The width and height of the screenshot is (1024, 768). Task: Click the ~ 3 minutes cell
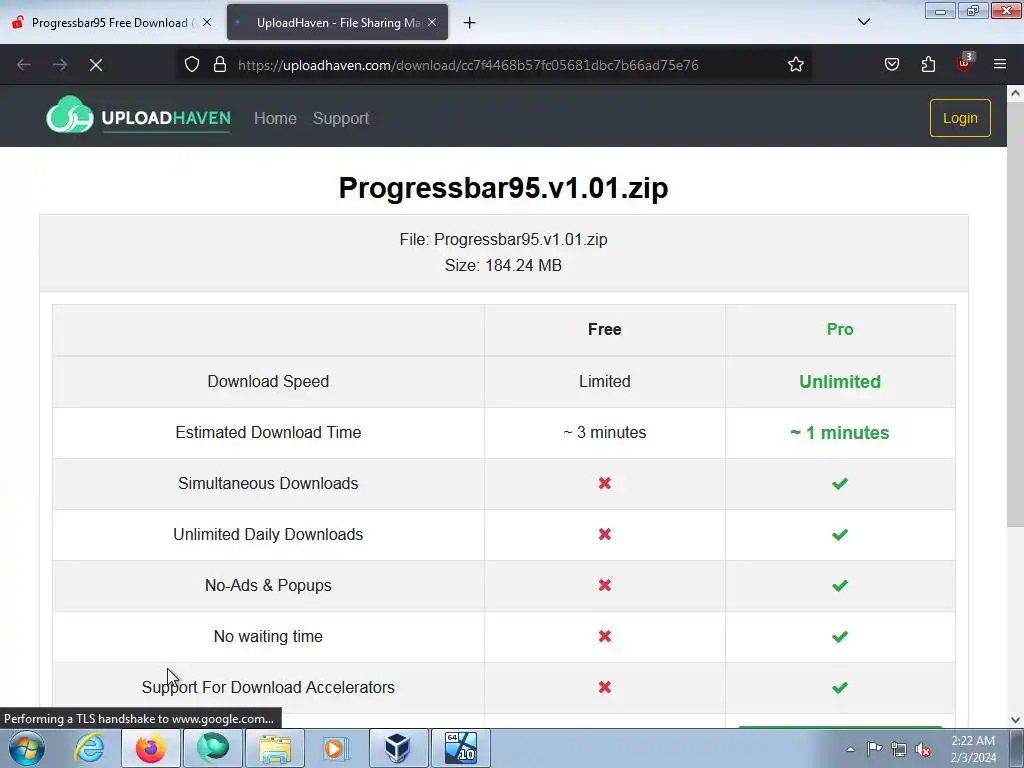tap(605, 432)
